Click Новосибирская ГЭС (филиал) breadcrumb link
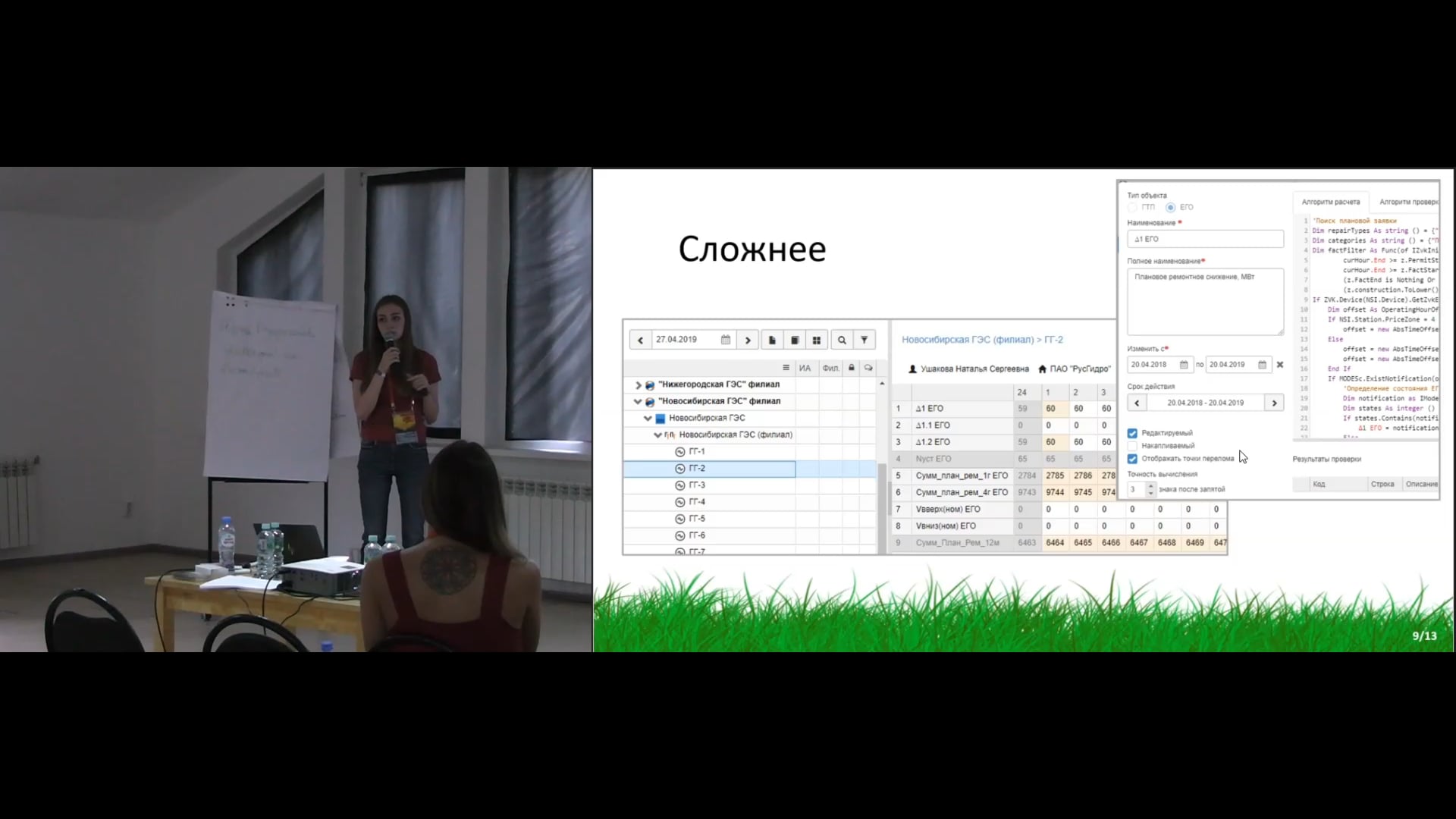Viewport: 1456px width, 819px height. (x=967, y=340)
